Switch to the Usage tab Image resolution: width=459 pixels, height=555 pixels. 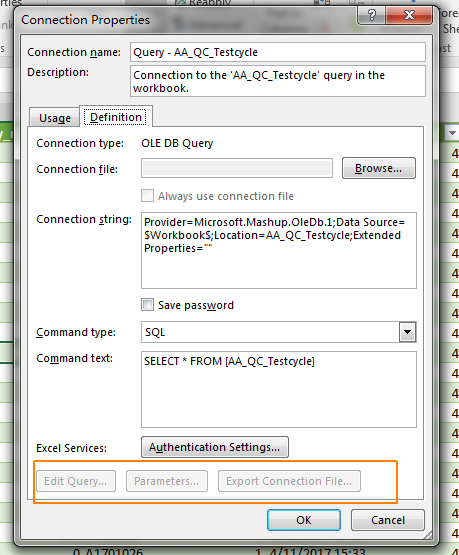coord(54,118)
